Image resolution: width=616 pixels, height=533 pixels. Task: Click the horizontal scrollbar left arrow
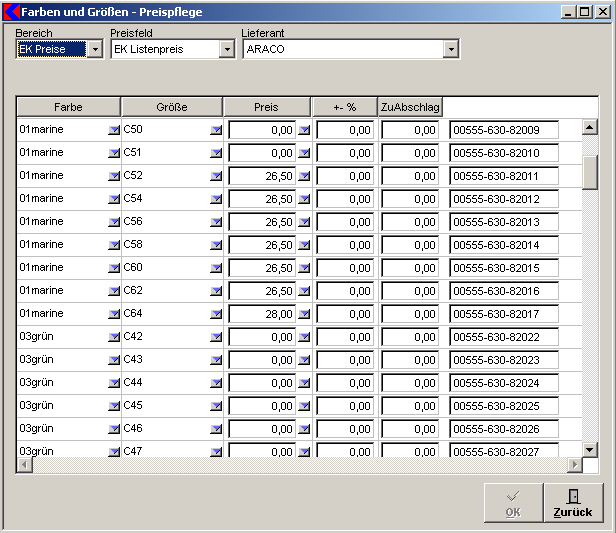[24, 465]
